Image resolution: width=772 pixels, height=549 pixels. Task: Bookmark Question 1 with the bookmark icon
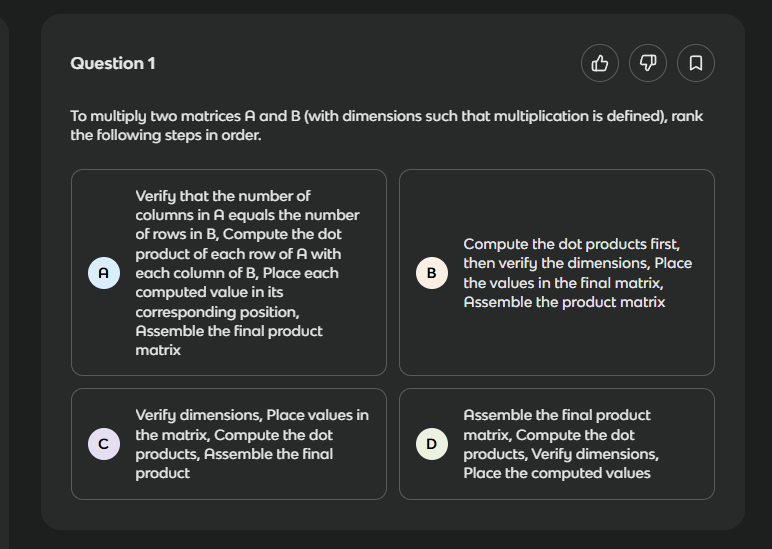(696, 63)
